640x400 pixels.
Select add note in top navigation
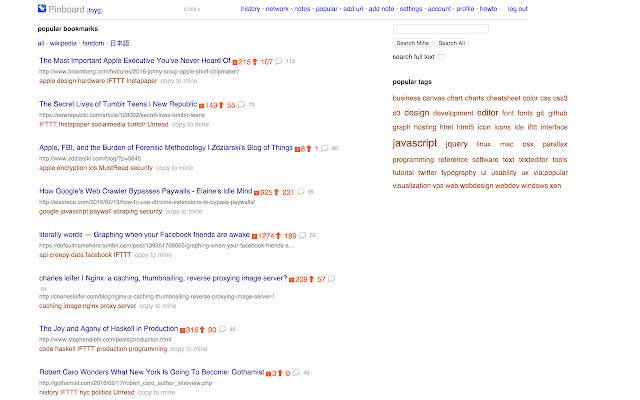pos(381,9)
